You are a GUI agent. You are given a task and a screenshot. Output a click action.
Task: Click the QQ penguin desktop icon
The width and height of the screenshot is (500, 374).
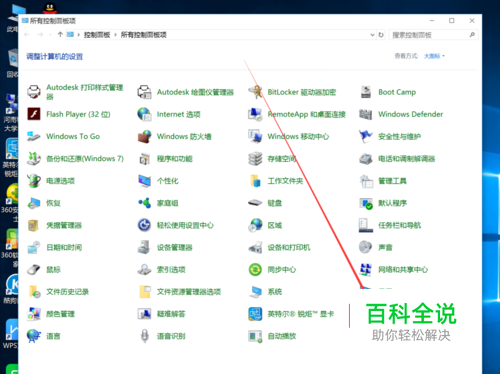(50, 8)
